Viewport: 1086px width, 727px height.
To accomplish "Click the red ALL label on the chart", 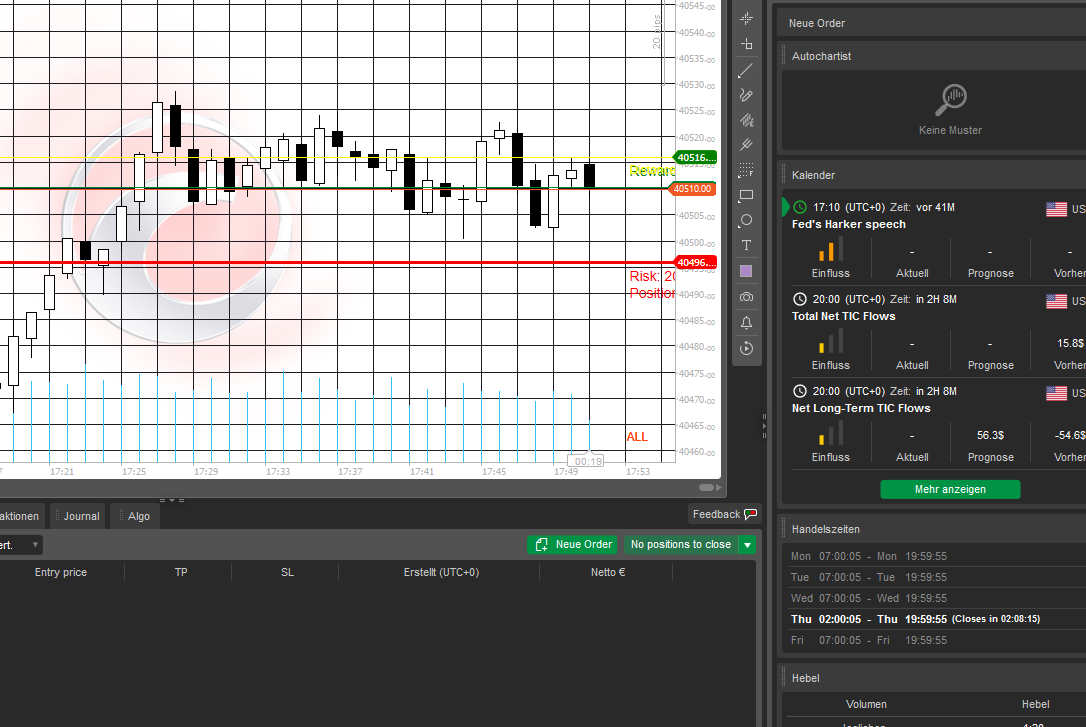I will pyautogui.click(x=637, y=437).
